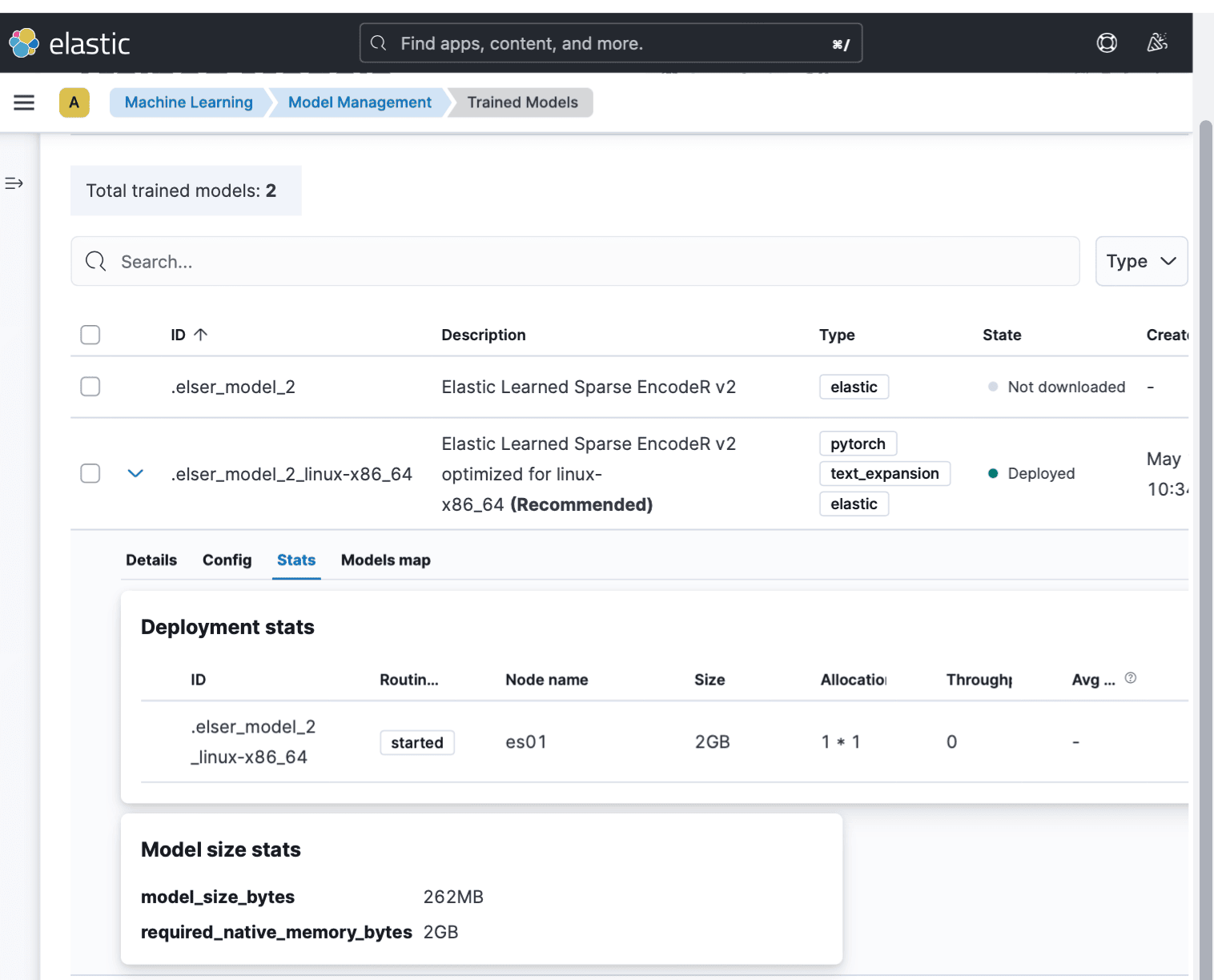Expand the collapsed side navigation arrow
The image size is (1214, 980).
coord(14,183)
